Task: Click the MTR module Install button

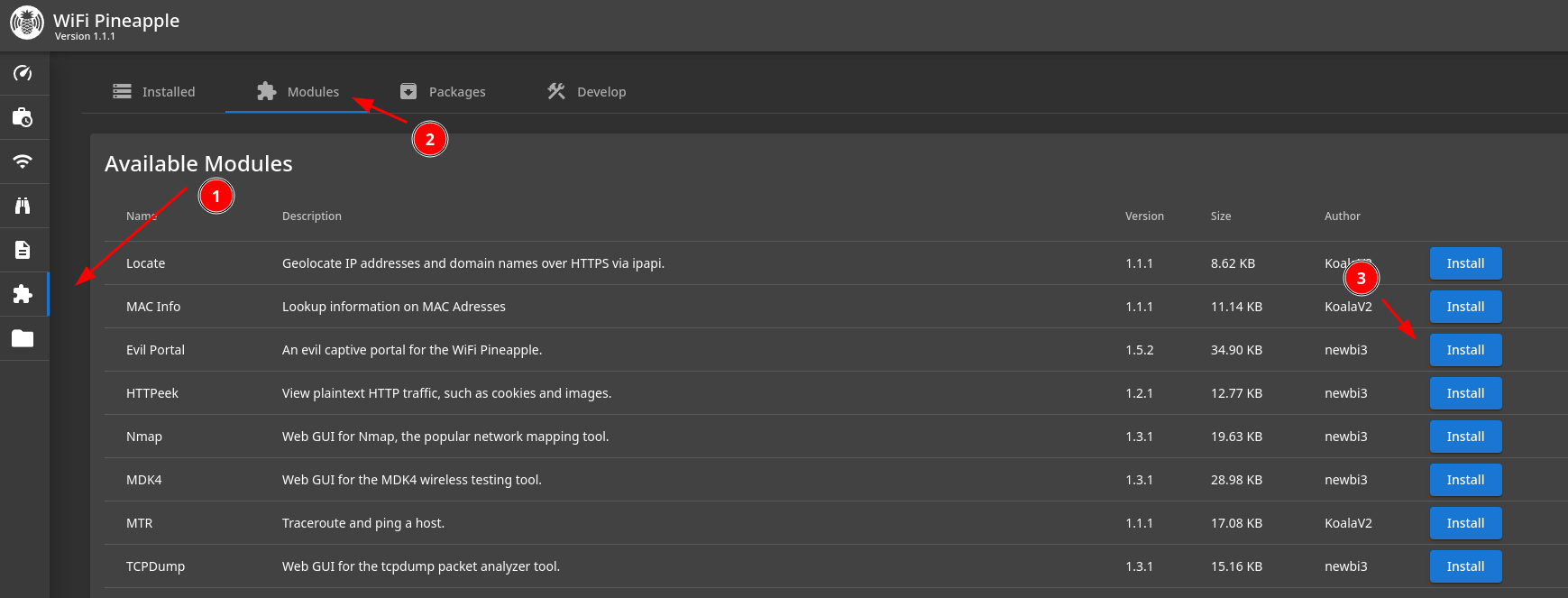Action: (x=1465, y=523)
